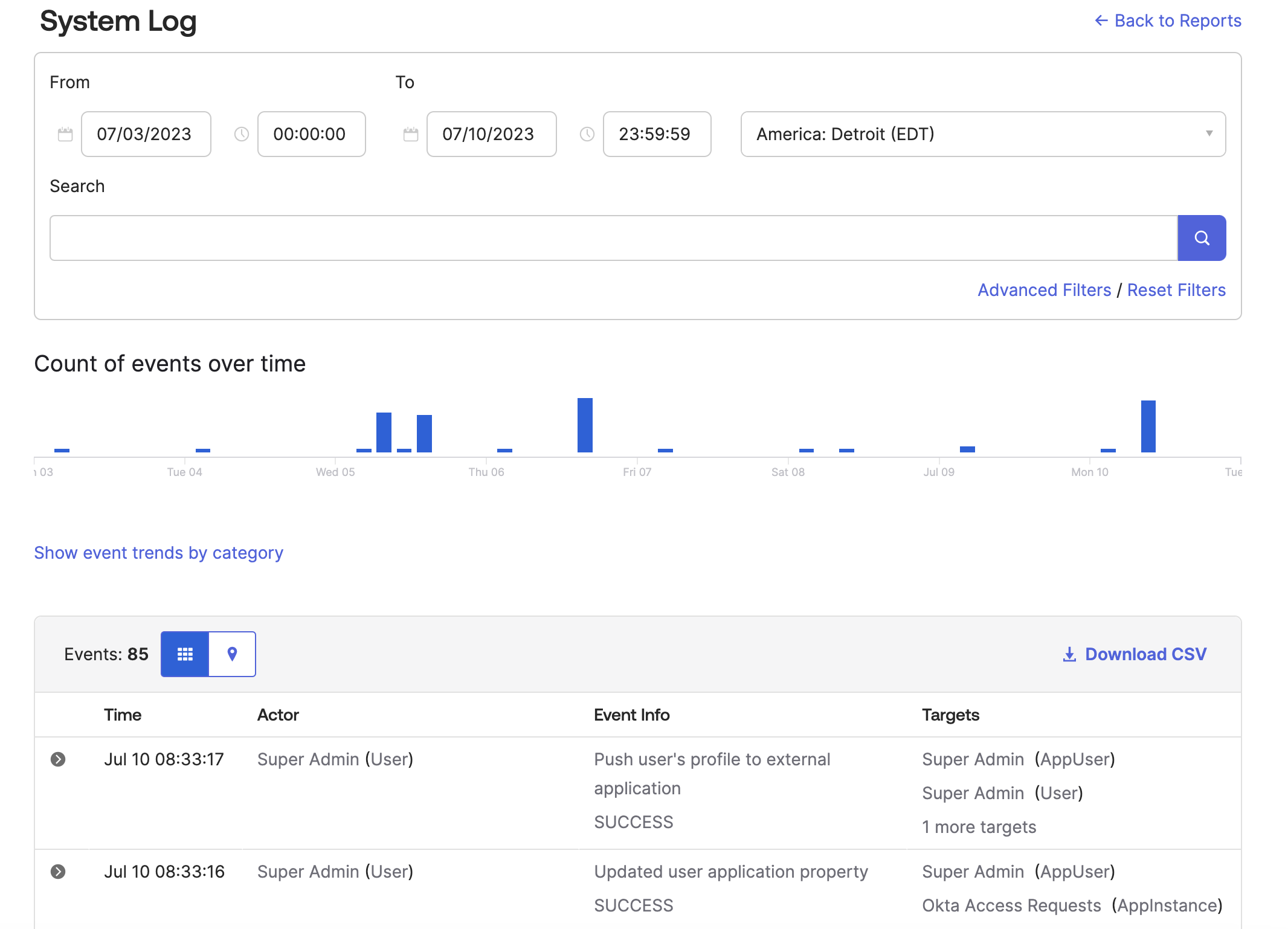Click the tallest bar in the events chart
Screen dimensions: 1288x929
(x=584, y=423)
